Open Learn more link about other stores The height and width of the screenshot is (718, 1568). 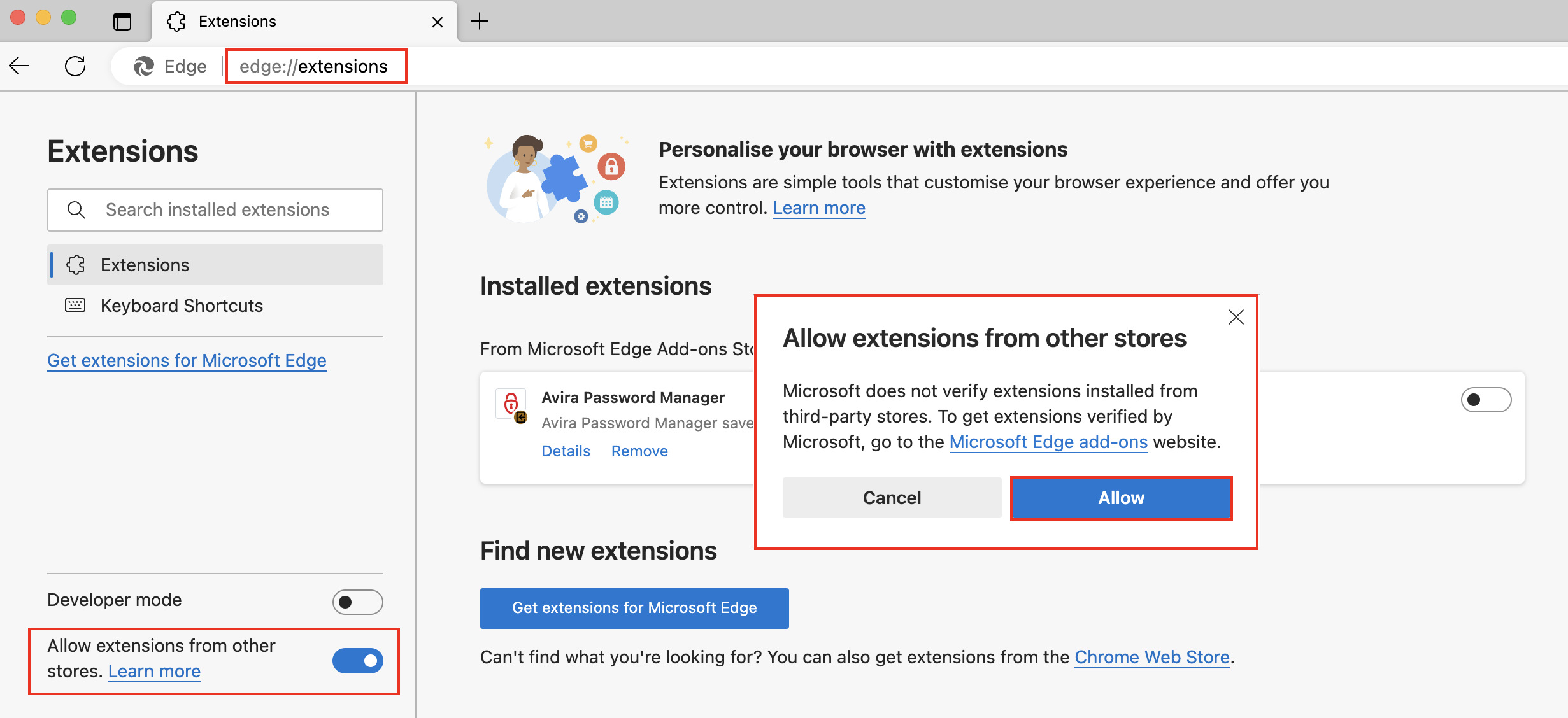154,671
